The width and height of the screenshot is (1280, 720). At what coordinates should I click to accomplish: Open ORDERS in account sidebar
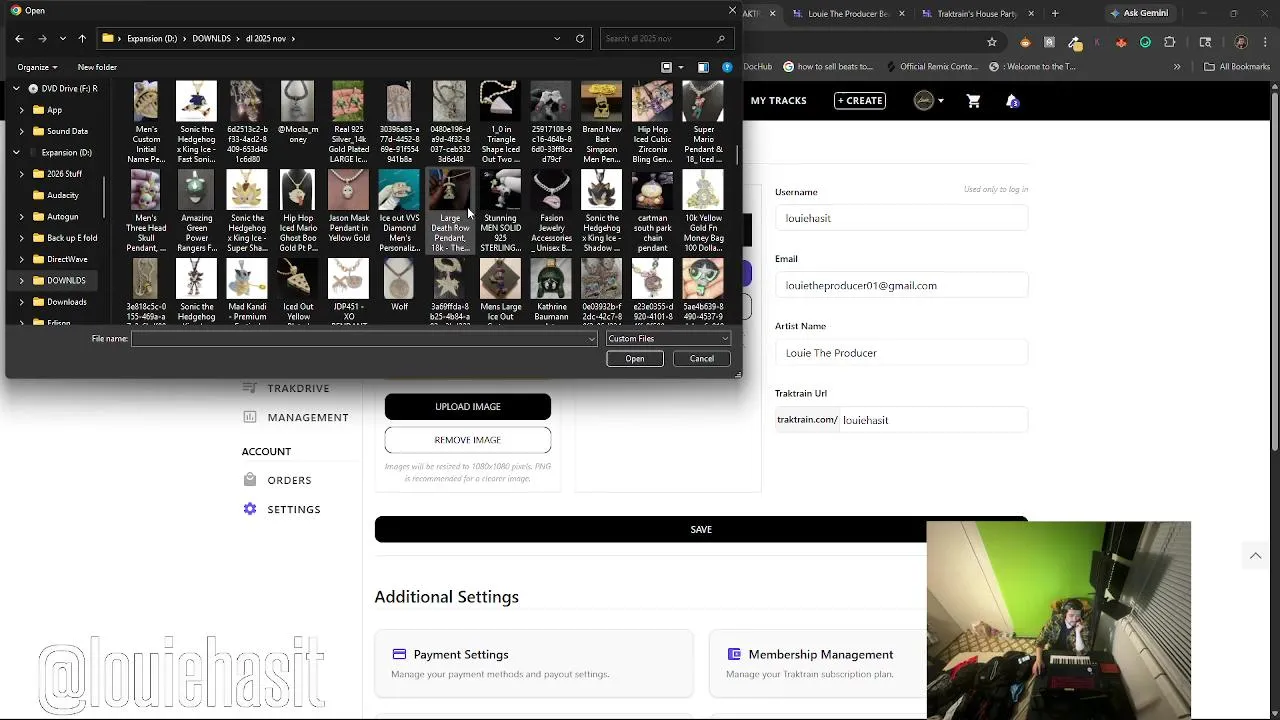coord(278,480)
